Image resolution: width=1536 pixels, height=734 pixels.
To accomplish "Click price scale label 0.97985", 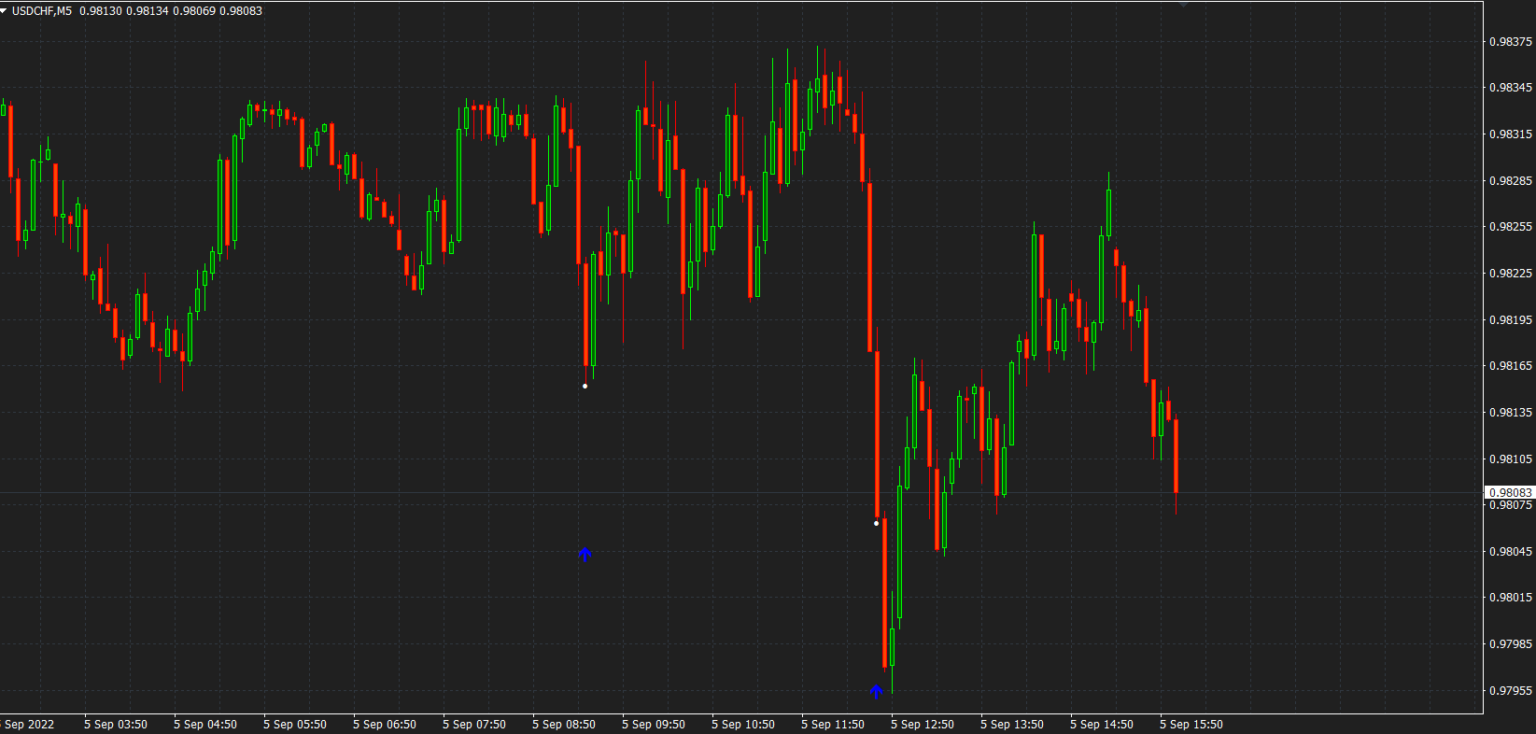I will [1510, 644].
